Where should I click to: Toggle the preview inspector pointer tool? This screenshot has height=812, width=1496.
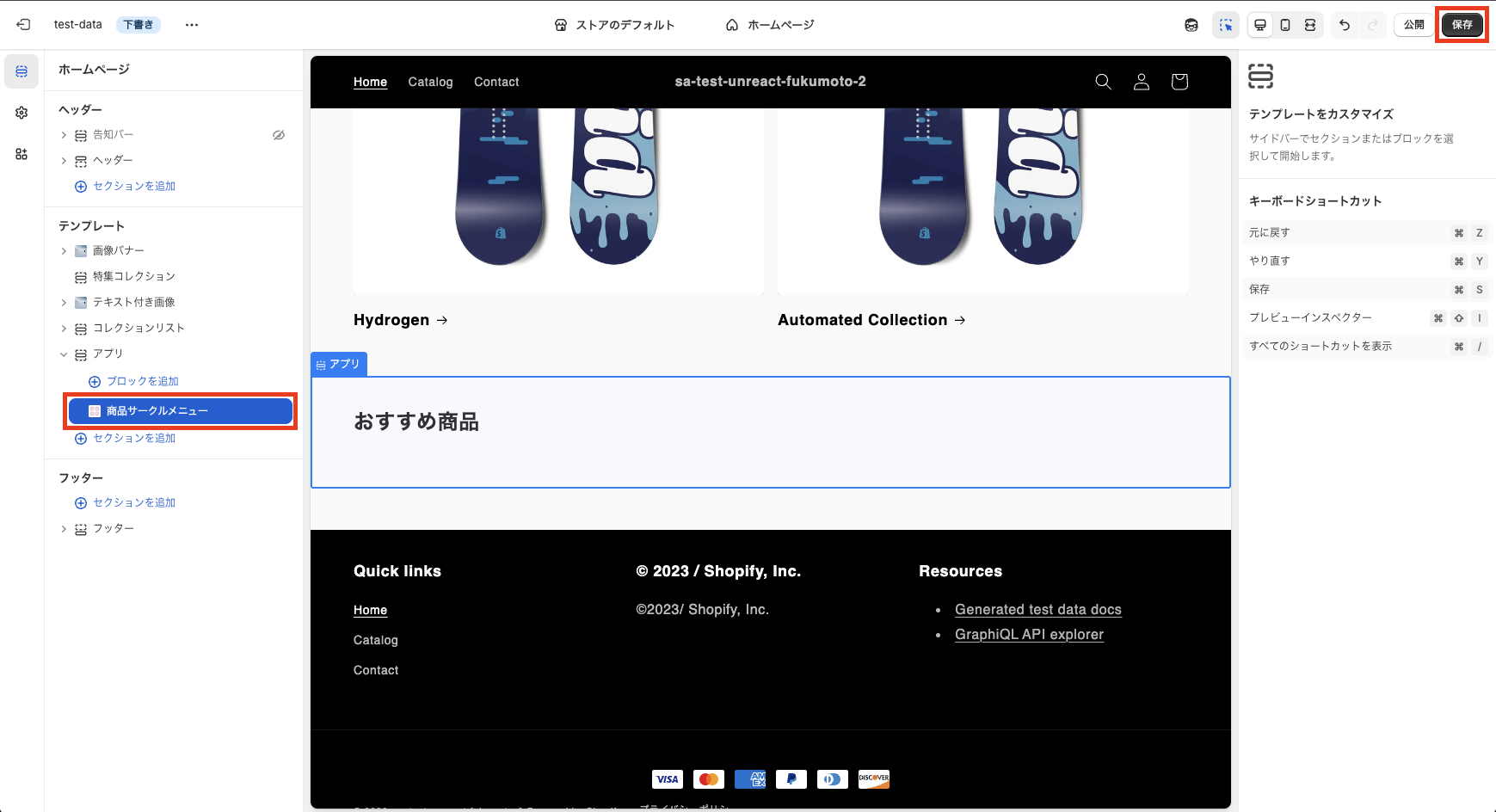click(1226, 25)
